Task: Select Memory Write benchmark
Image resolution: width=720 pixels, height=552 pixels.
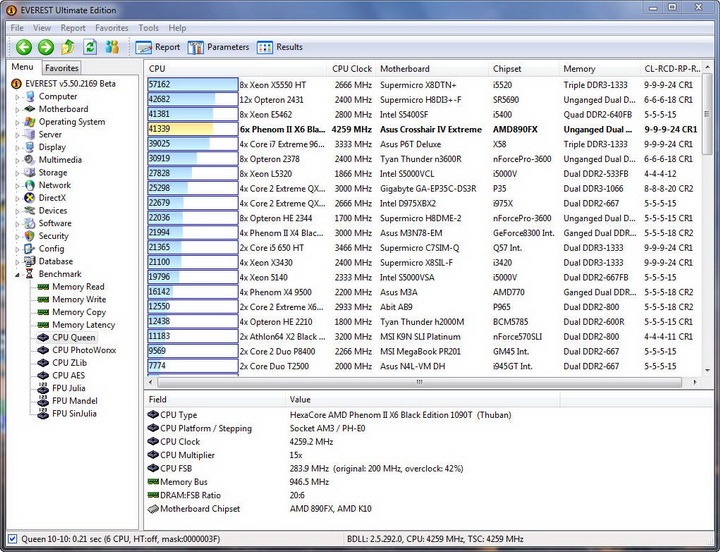Action: pyautogui.click(x=79, y=299)
